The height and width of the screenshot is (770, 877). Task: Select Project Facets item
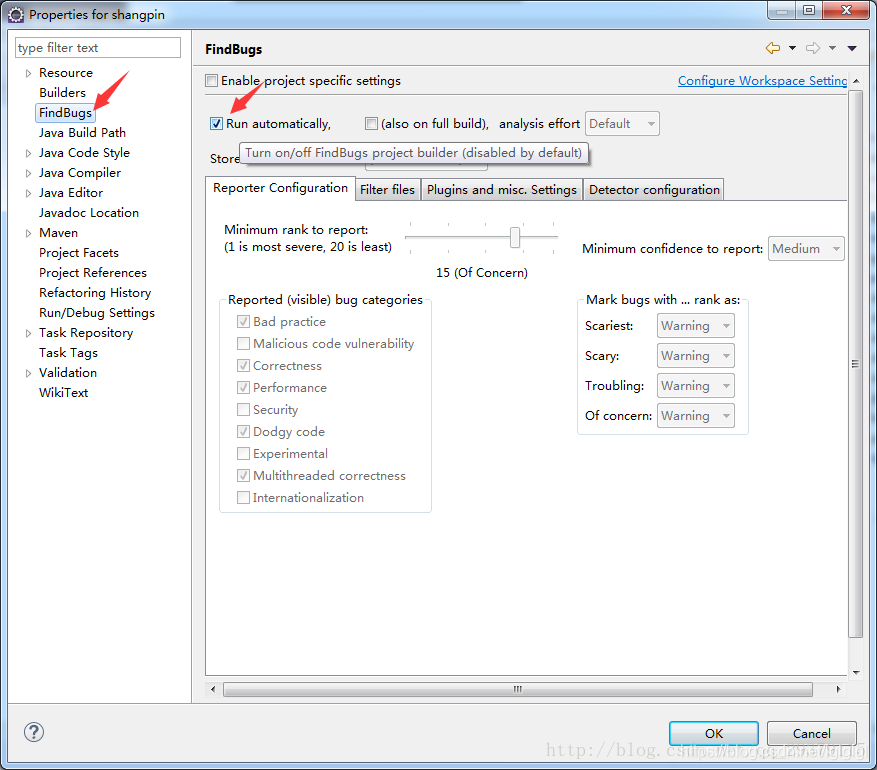click(78, 253)
